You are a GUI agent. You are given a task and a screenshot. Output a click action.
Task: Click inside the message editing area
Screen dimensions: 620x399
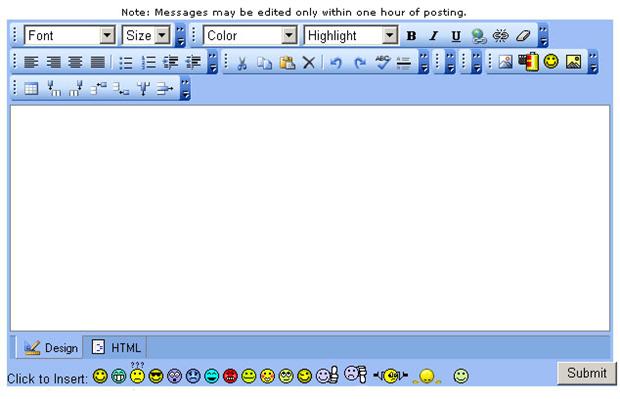pos(310,218)
